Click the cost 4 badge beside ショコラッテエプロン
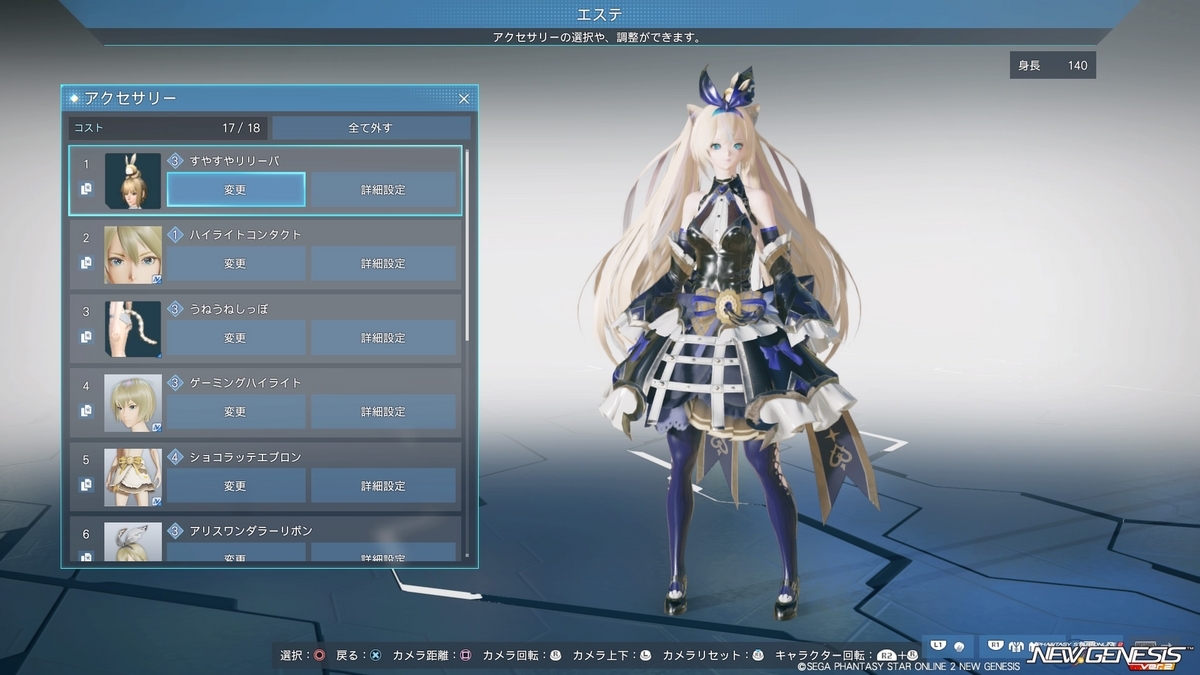The width and height of the screenshot is (1200, 675). pos(175,457)
